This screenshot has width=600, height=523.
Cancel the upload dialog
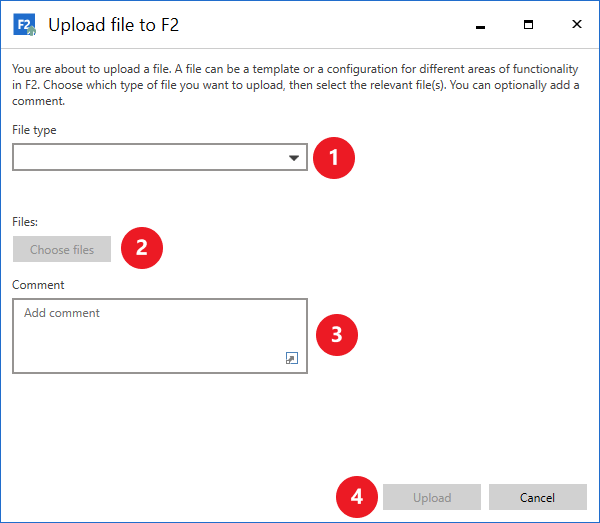pos(537,497)
